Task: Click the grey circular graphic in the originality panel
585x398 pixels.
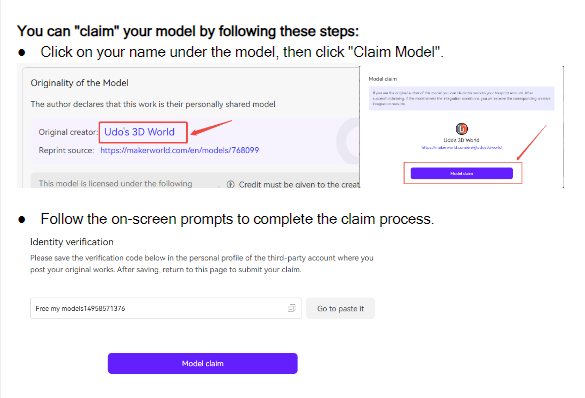Action: 348,141
